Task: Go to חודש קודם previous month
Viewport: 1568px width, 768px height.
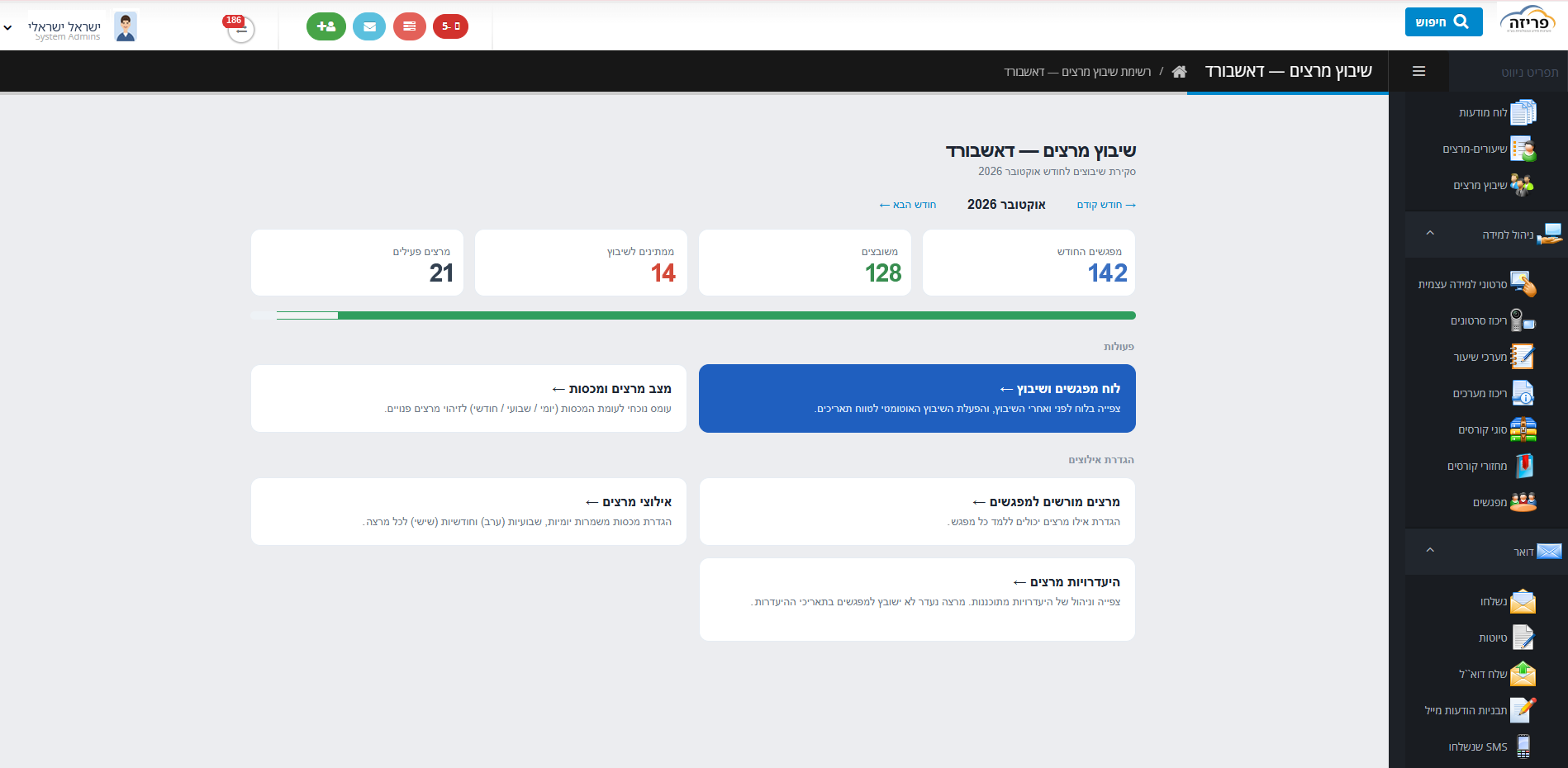Action: 1106,205
